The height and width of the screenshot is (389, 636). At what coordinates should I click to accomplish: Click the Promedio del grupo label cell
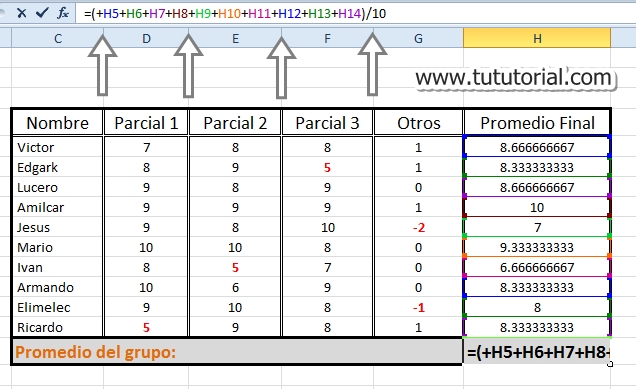pos(237,352)
